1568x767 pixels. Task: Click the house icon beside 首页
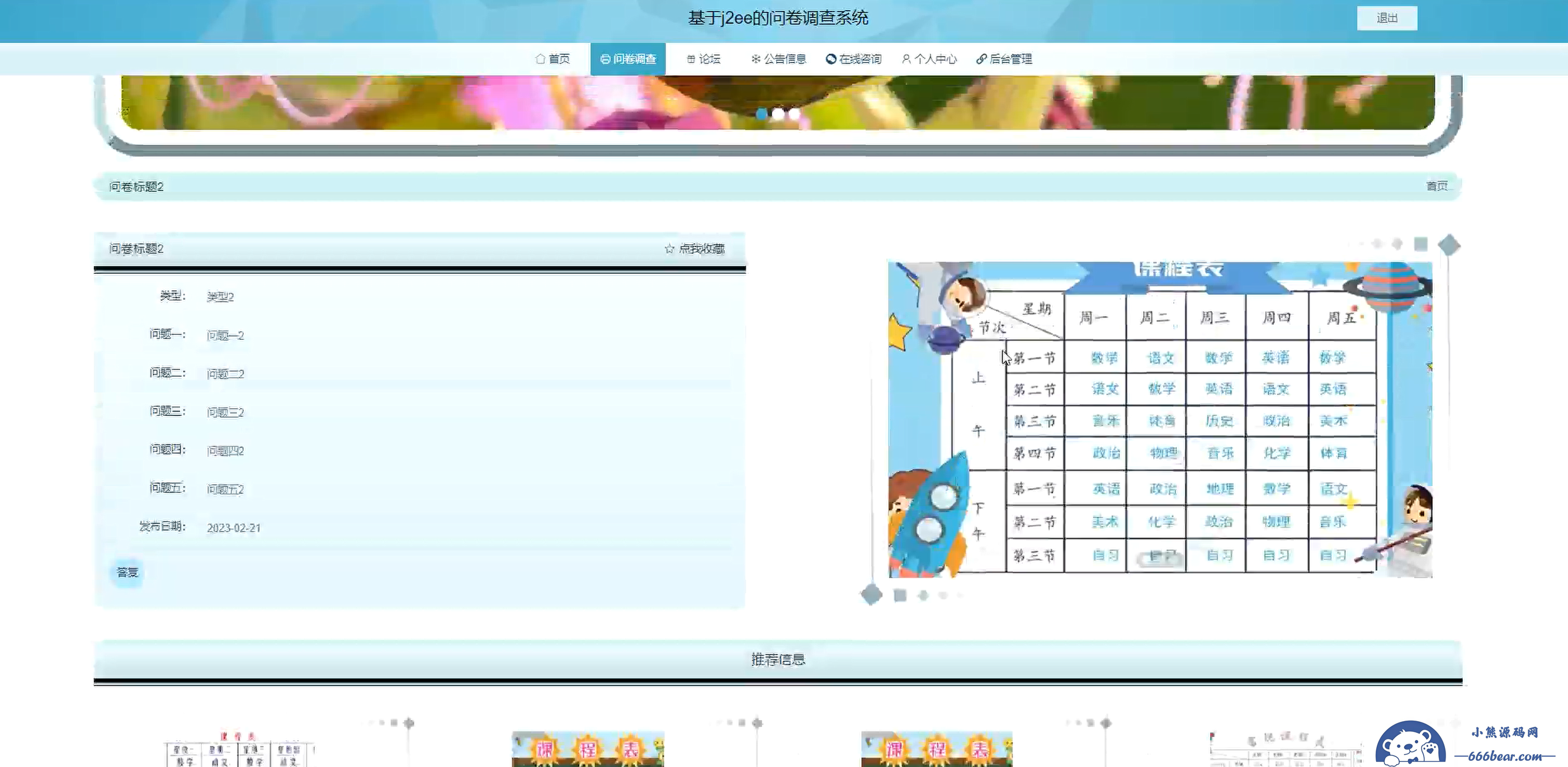540,59
